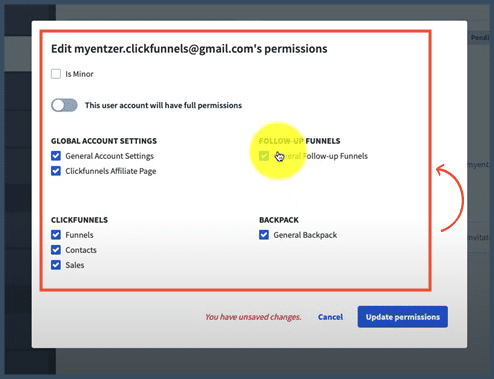The height and width of the screenshot is (379, 494).
Task: Click the CLICKFUNNELS section heading
Action: [x=79, y=220]
